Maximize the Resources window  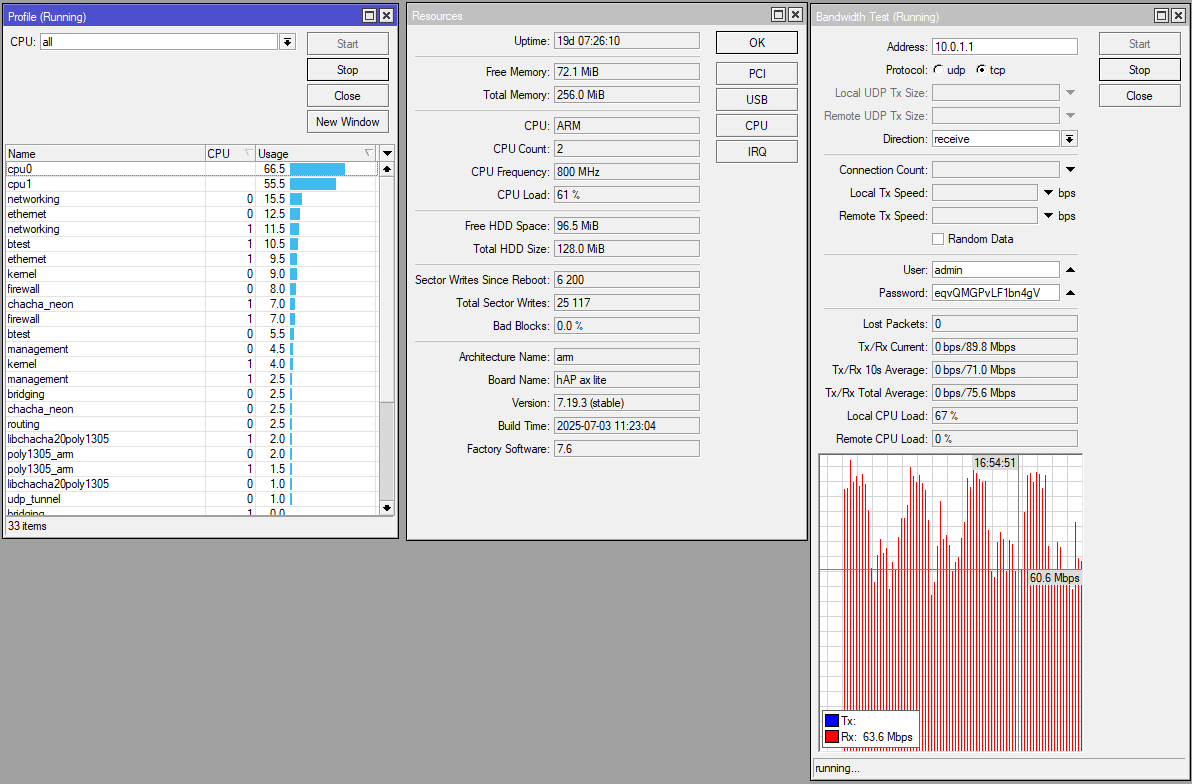pyautogui.click(x=778, y=15)
